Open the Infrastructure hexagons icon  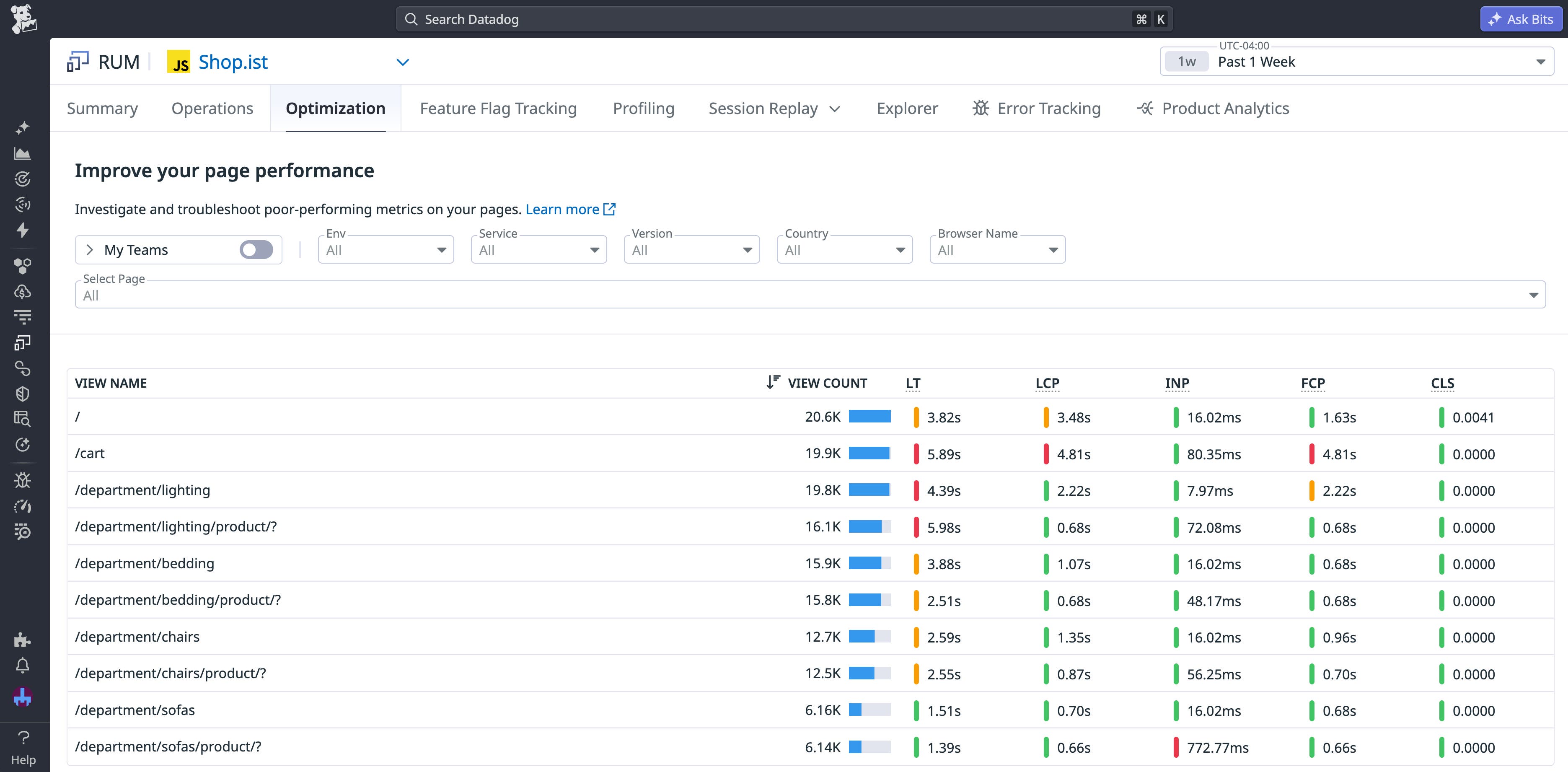pyautogui.click(x=23, y=265)
